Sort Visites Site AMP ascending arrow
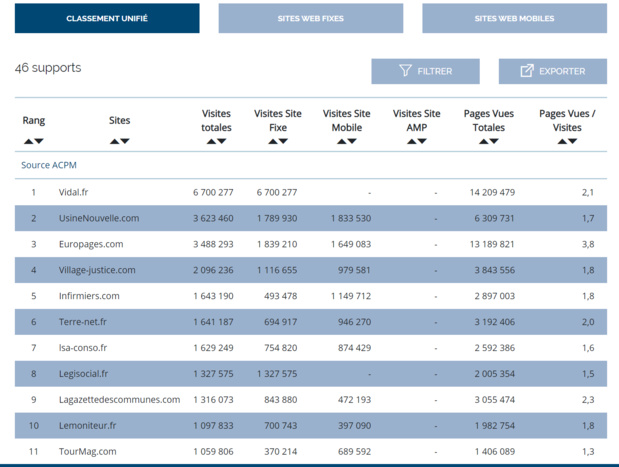619x467 pixels. [x=411, y=142]
